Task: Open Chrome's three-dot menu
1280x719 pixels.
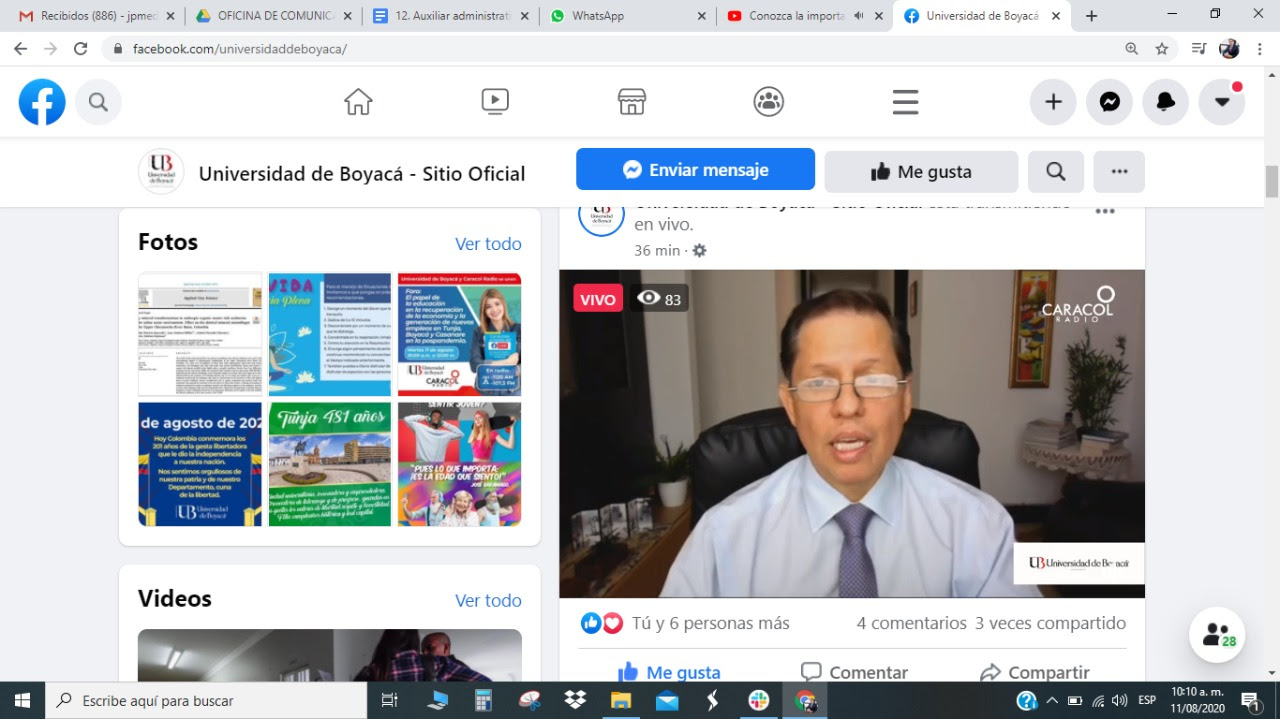Action: click(x=1260, y=48)
